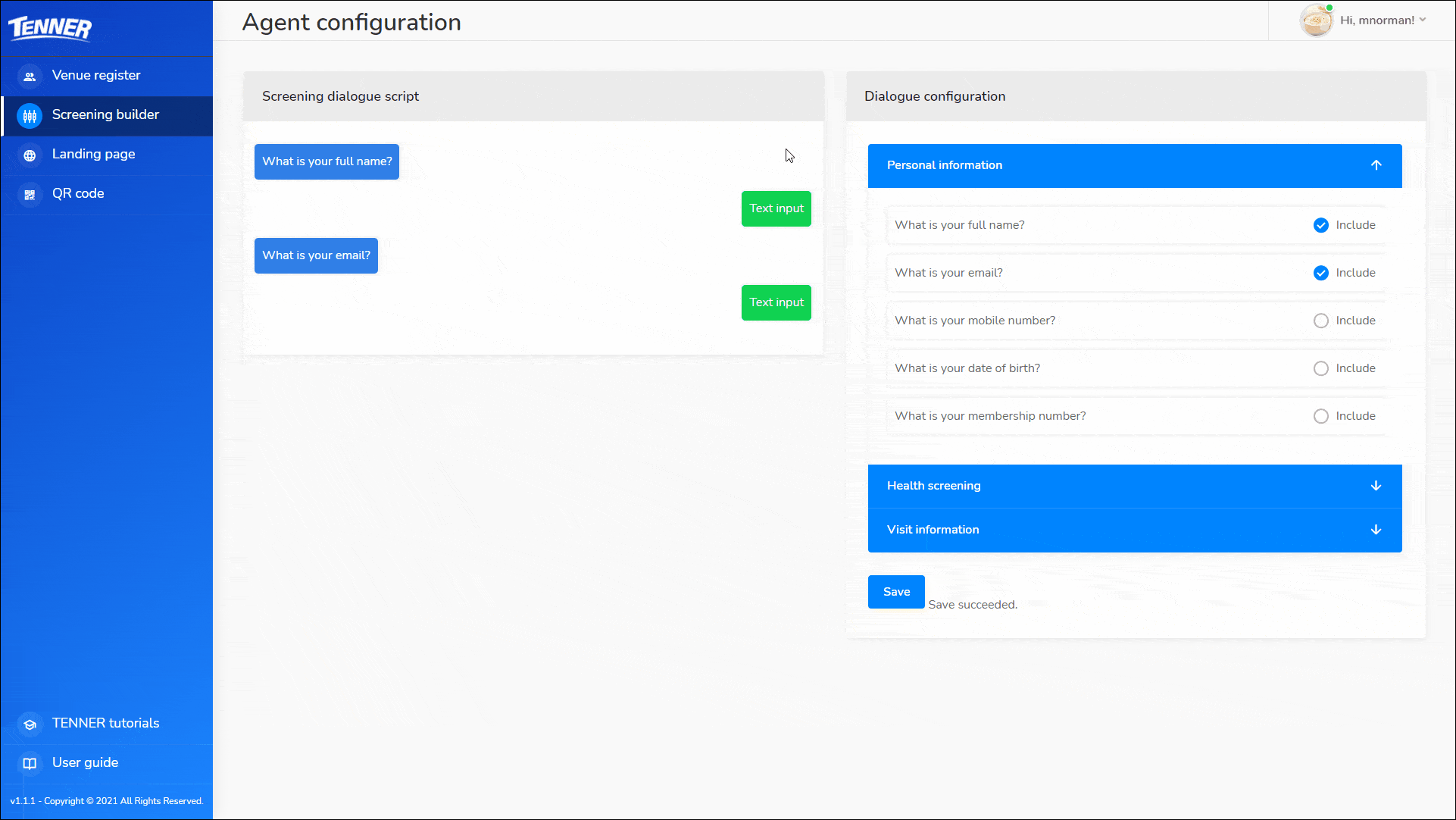1456x820 pixels.
Task: Toggle Include for membership number question
Action: tap(1320, 416)
